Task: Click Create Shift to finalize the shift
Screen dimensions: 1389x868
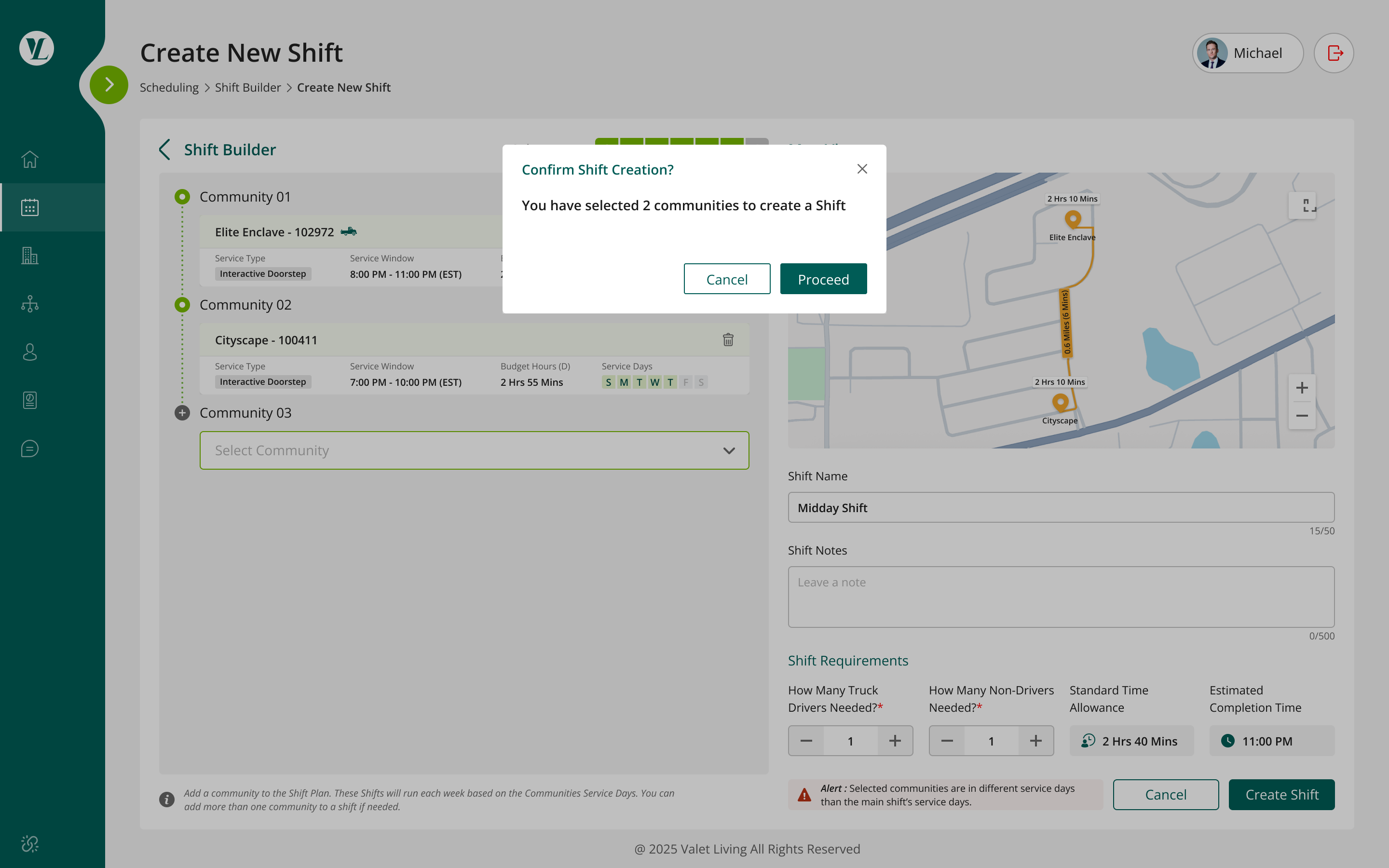Action: click(1281, 795)
